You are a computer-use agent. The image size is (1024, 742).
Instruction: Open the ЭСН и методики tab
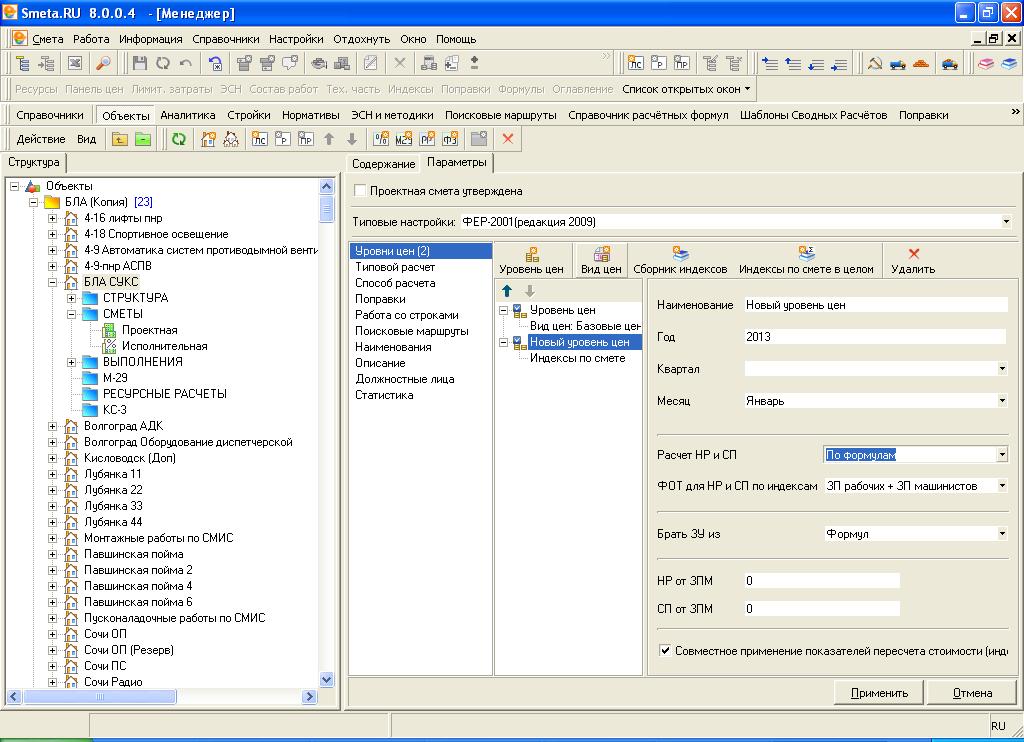(x=392, y=115)
